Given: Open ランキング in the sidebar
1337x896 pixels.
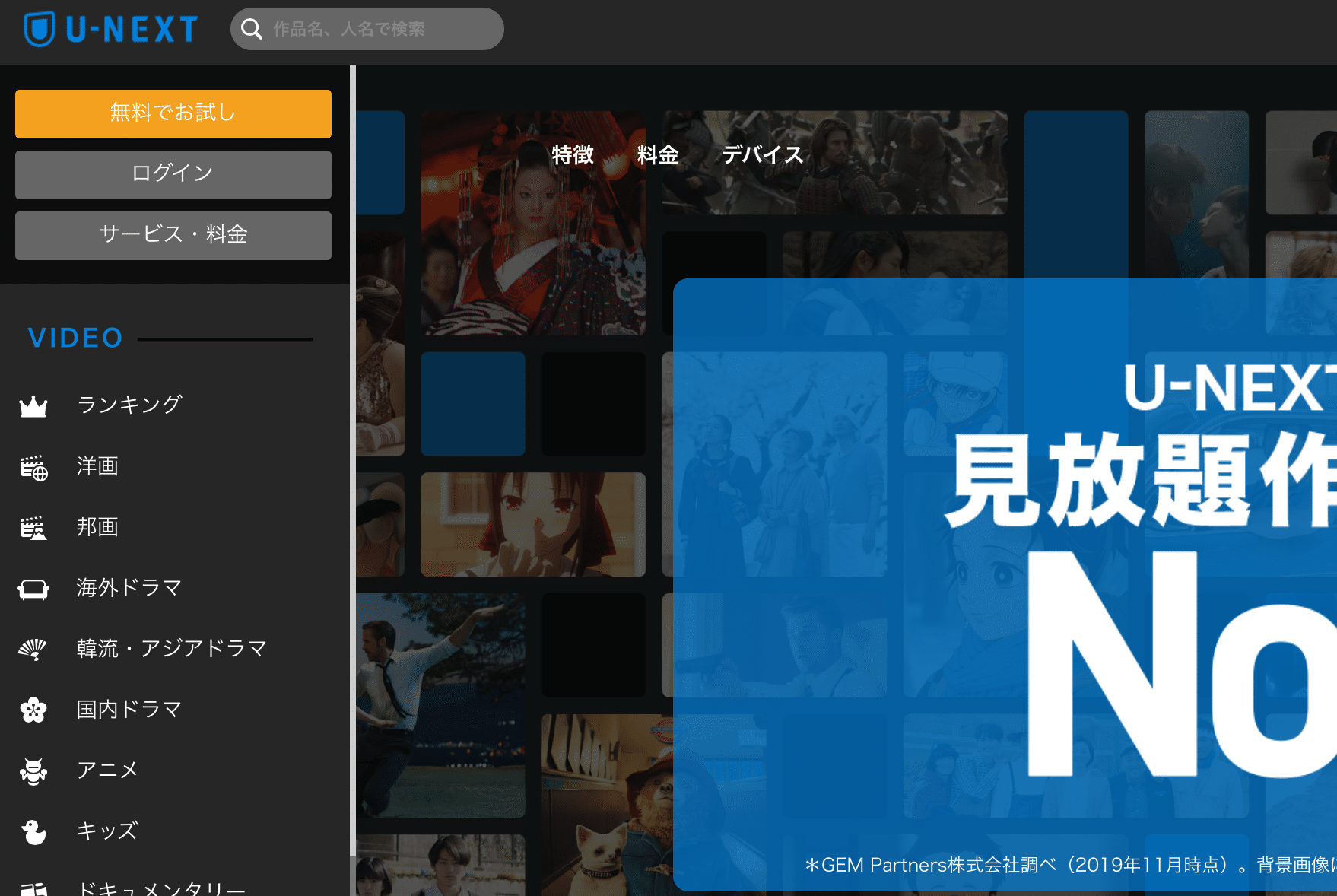Looking at the screenshot, I should [x=130, y=405].
